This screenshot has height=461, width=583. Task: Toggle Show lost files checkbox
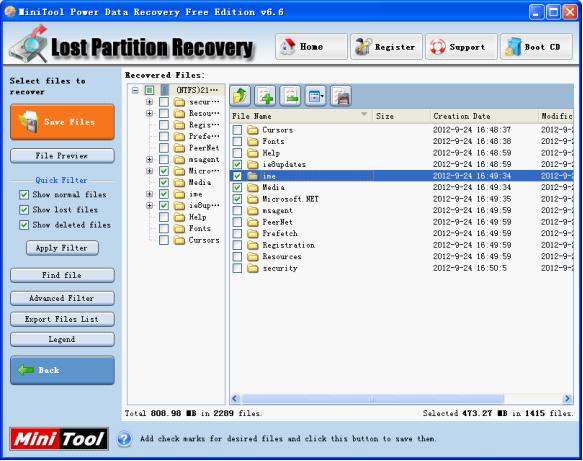click(24, 210)
